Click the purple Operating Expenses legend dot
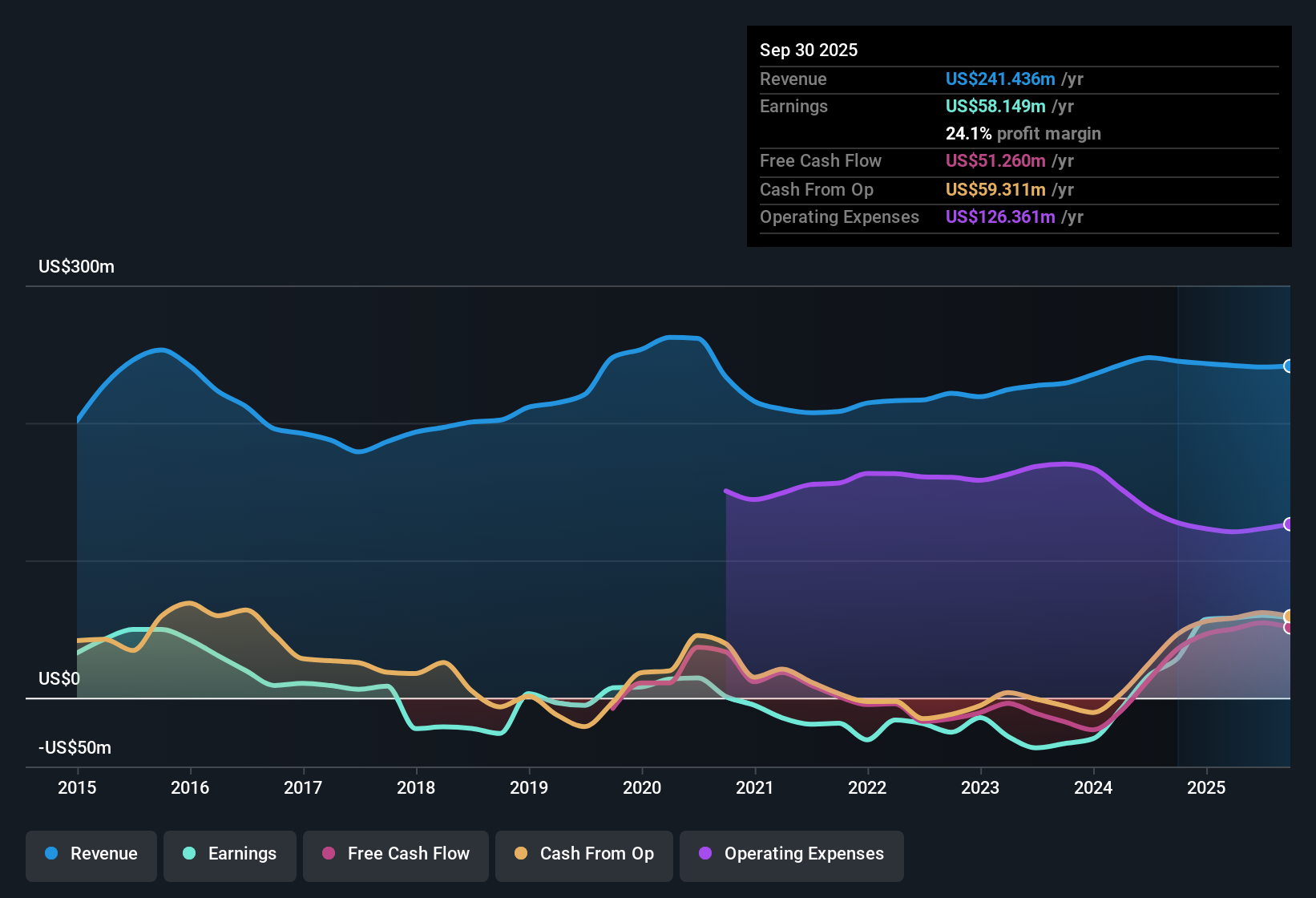The width and height of the screenshot is (1316, 898). pyautogui.click(x=705, y=853)
